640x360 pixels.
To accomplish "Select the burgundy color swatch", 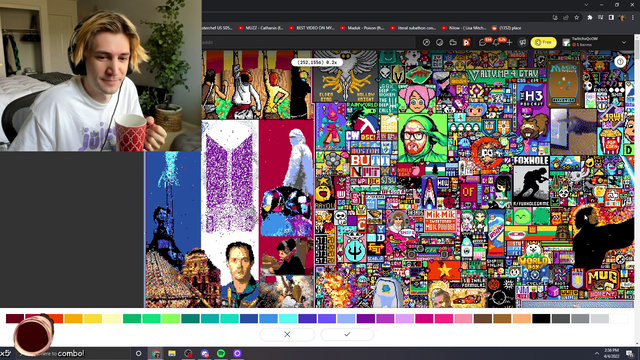I will [15, 318].
